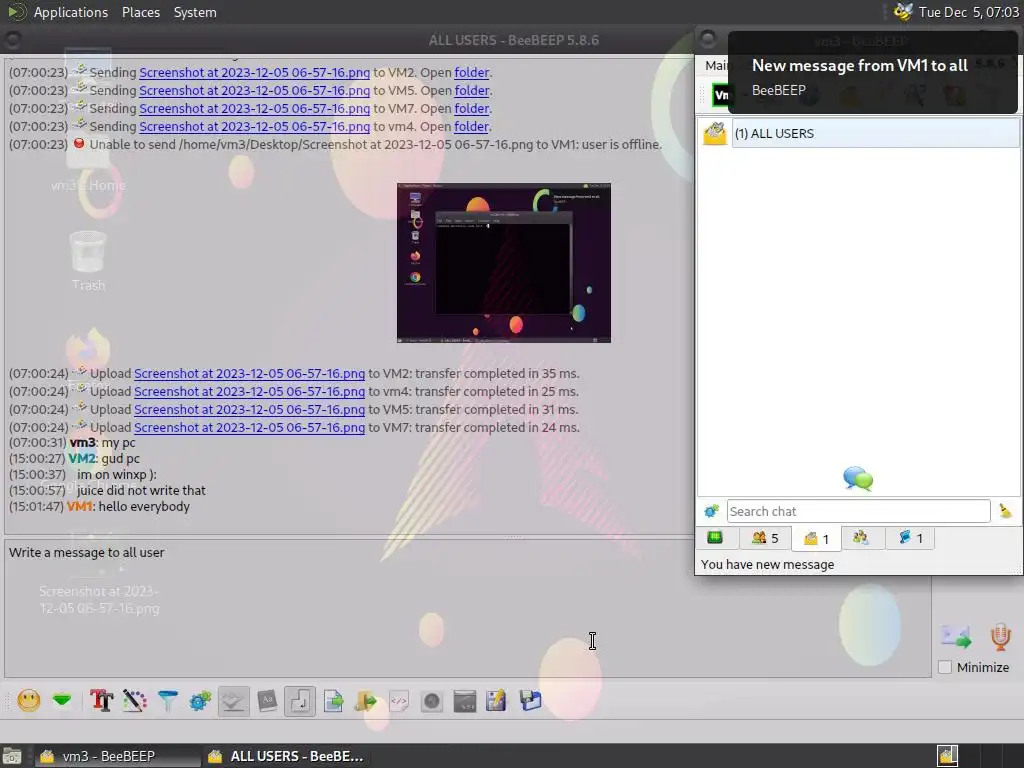Open the text color picker pencil icon
The width and height of the screenshot is (1024, 768).
[135, 701]
